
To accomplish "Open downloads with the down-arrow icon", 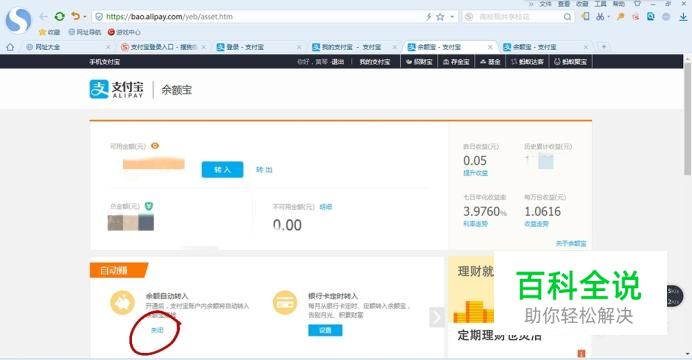I will coord(683,17).
